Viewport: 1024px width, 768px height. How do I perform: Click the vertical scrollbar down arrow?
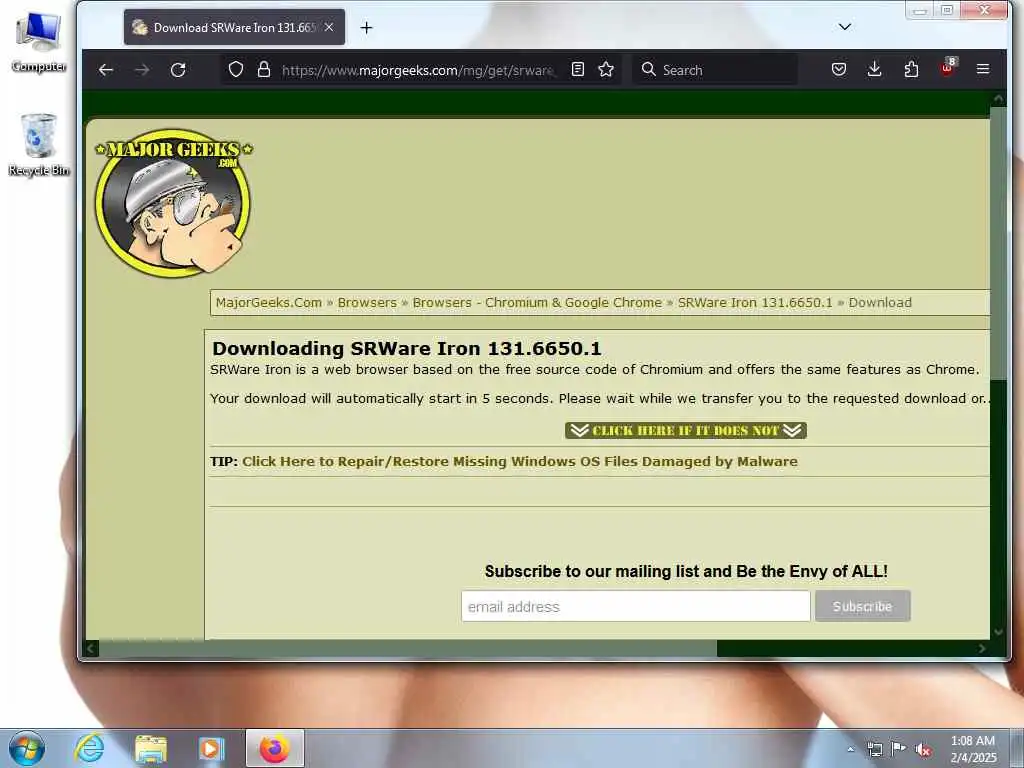pos(999,632)
